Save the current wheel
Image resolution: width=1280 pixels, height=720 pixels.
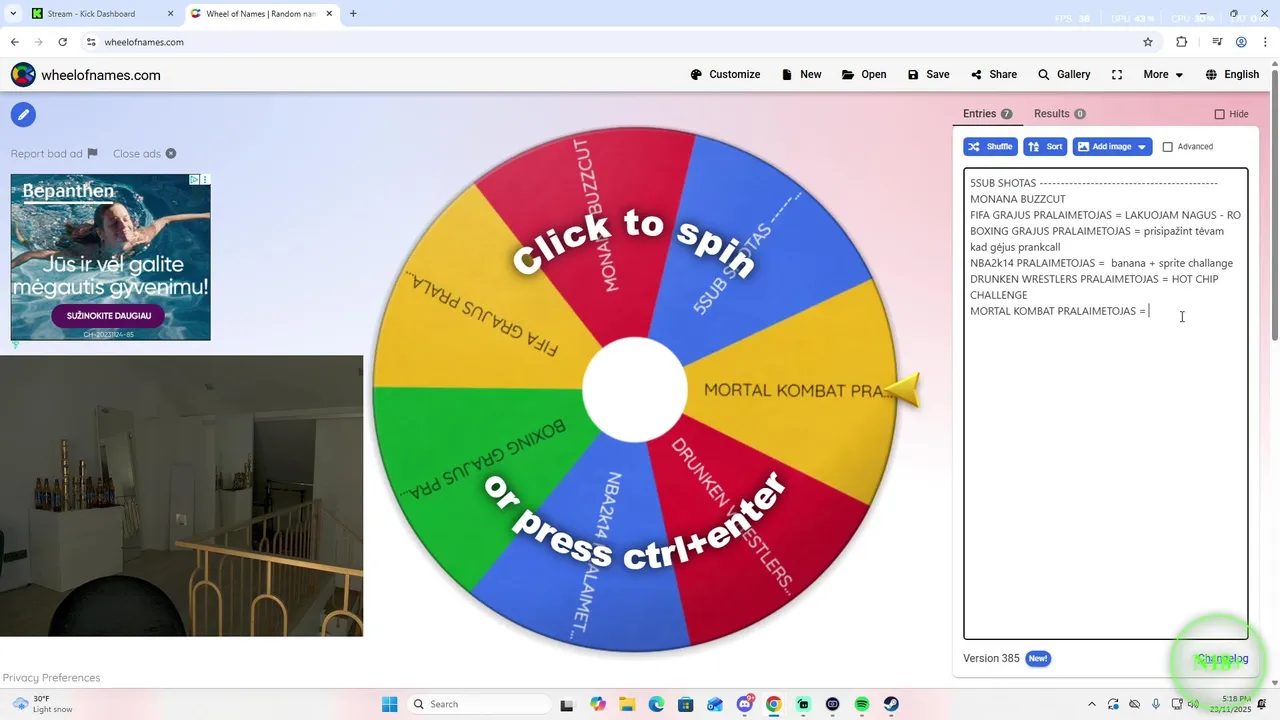point(929,75)
